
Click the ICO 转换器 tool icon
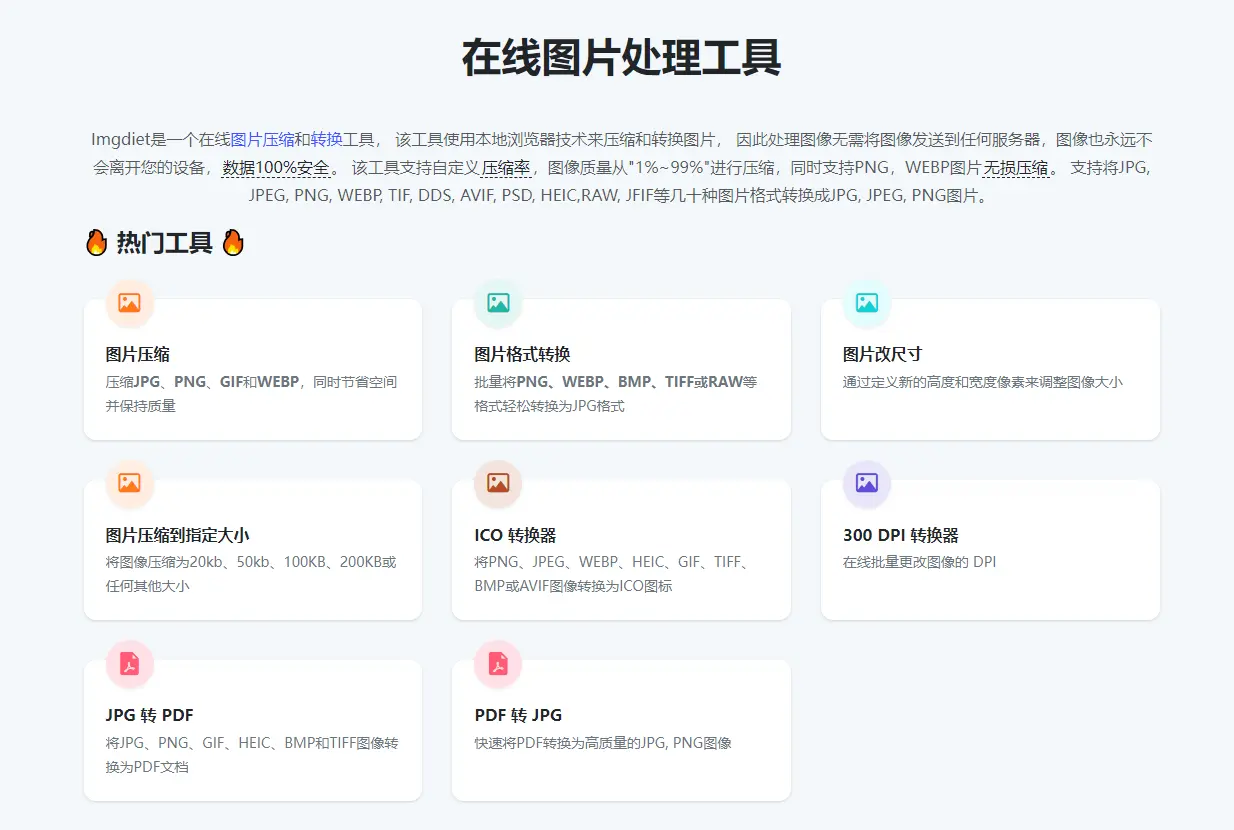pos(496,484)
